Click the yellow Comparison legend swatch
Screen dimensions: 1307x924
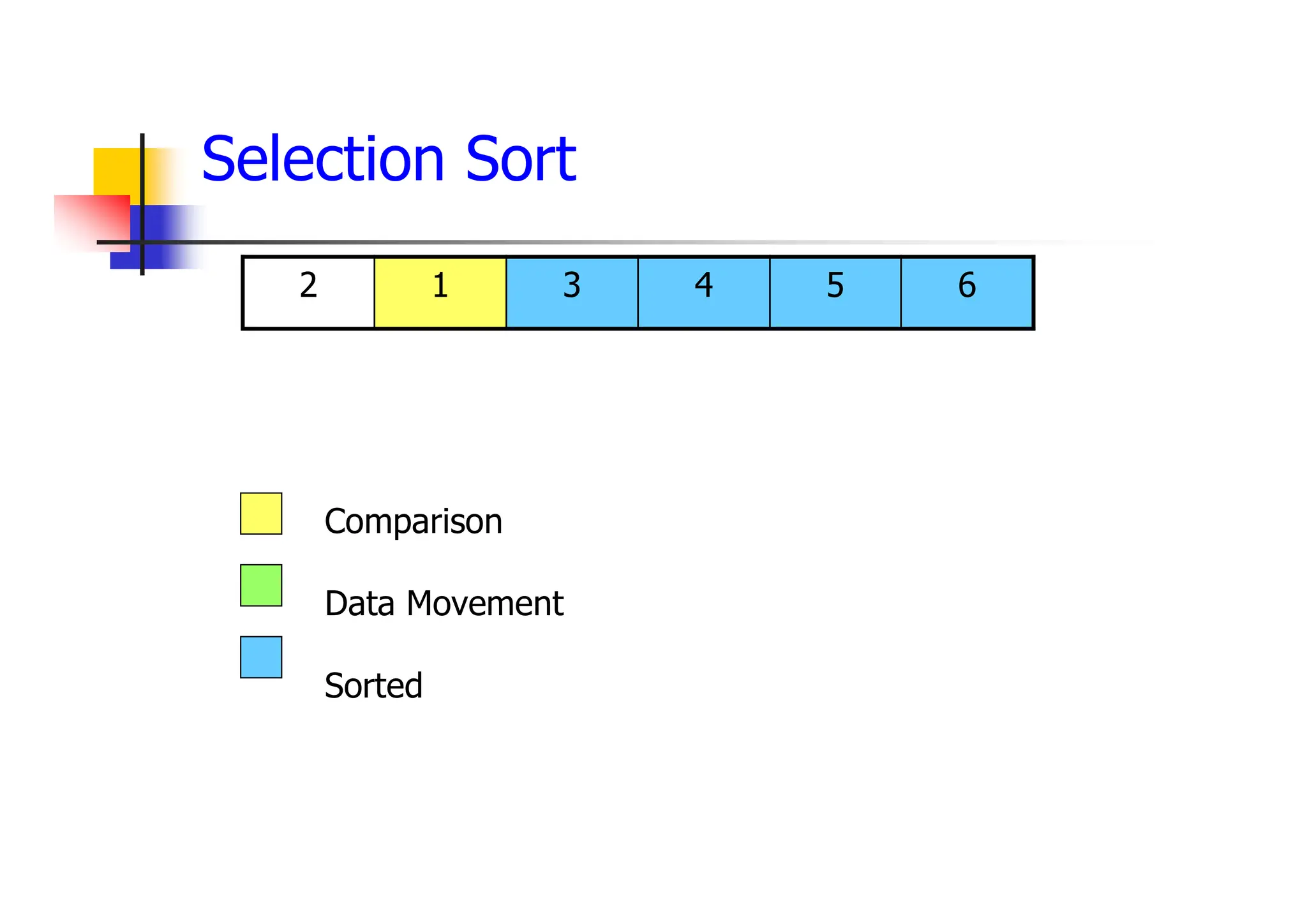coord(261,514)
